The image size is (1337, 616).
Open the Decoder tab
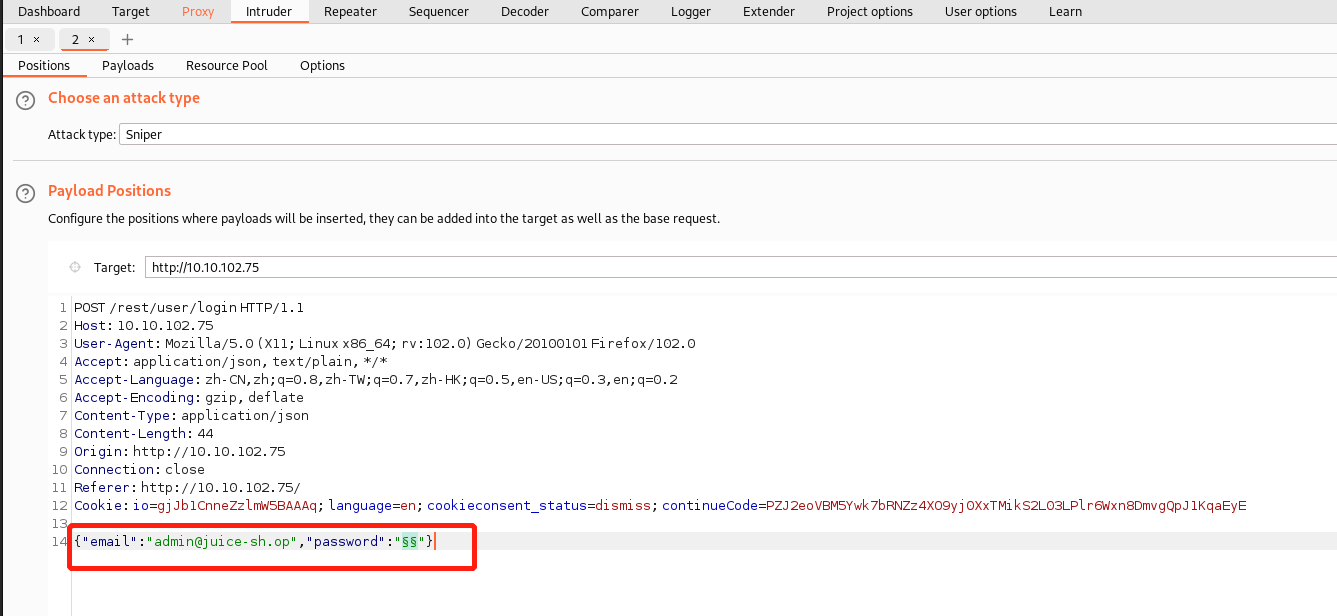[525, 12]
